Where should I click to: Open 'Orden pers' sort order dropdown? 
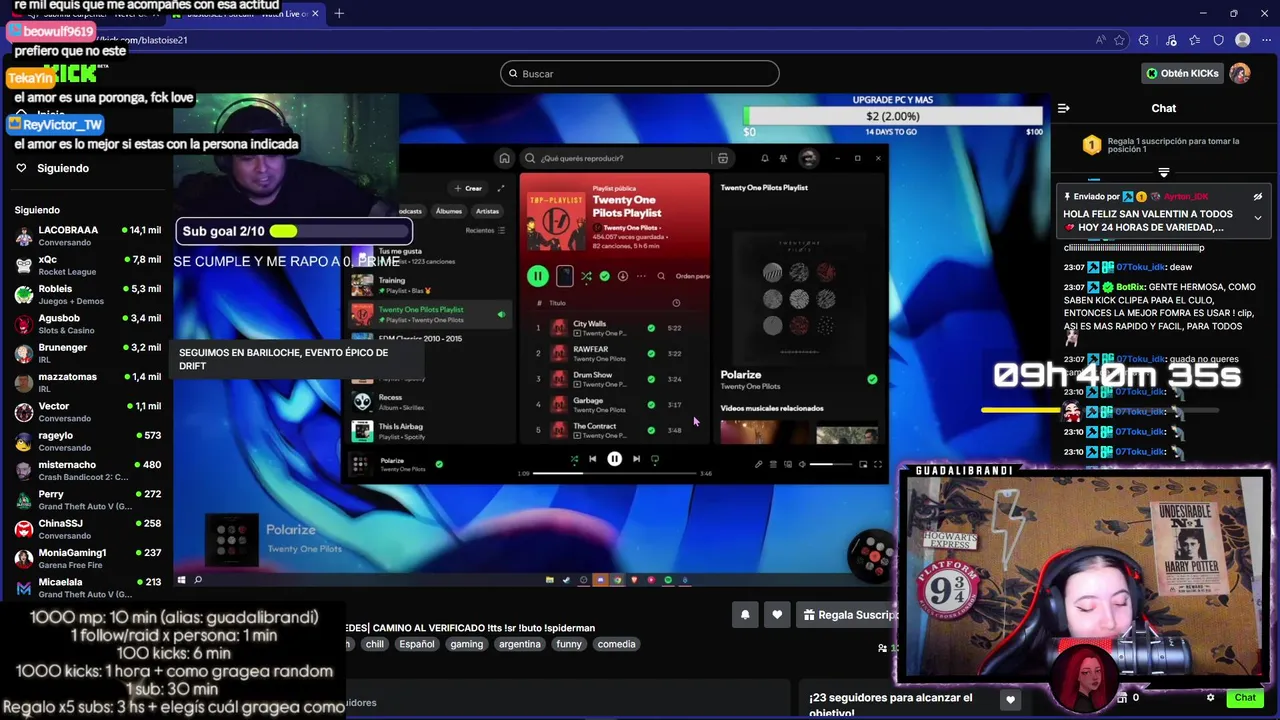[692, 276]
